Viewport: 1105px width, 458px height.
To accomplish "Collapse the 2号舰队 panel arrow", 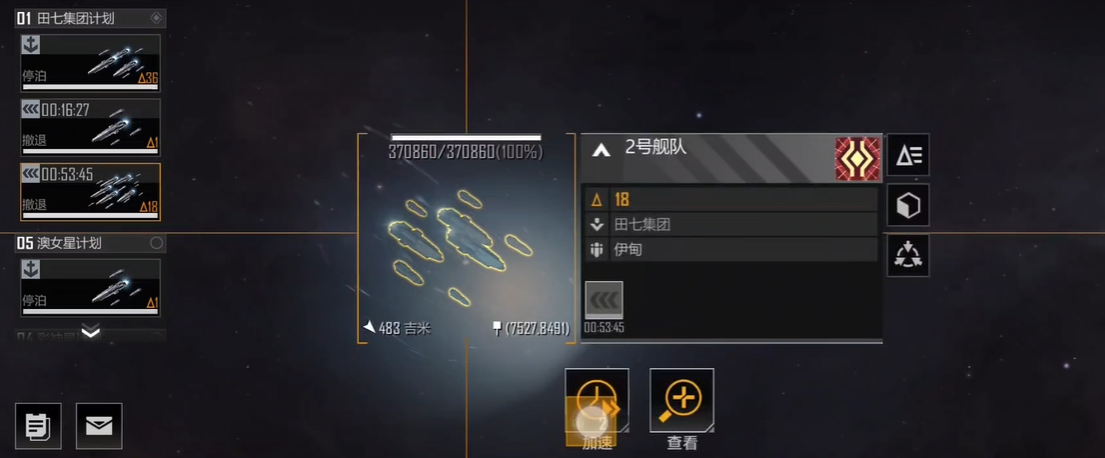I will [600, 150].
